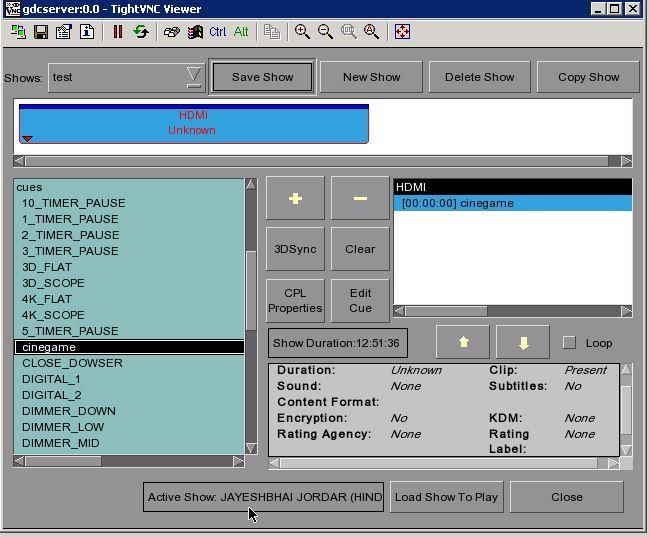Select 1_TIMER_PAUSE in the cues list
The height and width of the screenshot is (537, 649).
129,219
